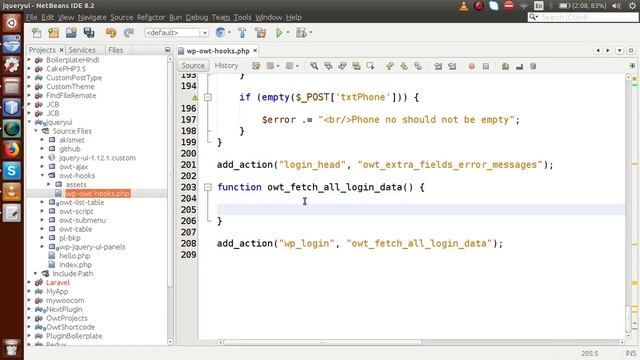This screenshot has height=360, width=640.
Task: Click the Search field in top right
Action: (583, 17)
